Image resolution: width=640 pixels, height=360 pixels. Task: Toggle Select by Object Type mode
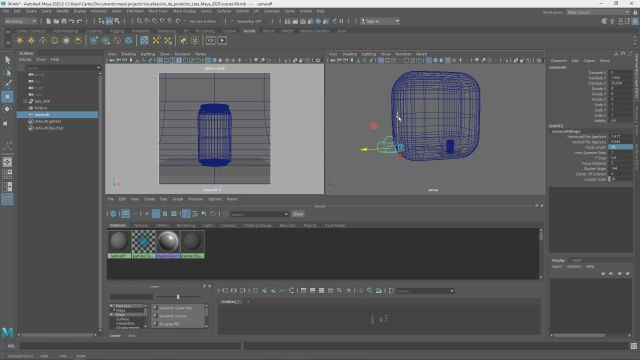pos(109,21)
